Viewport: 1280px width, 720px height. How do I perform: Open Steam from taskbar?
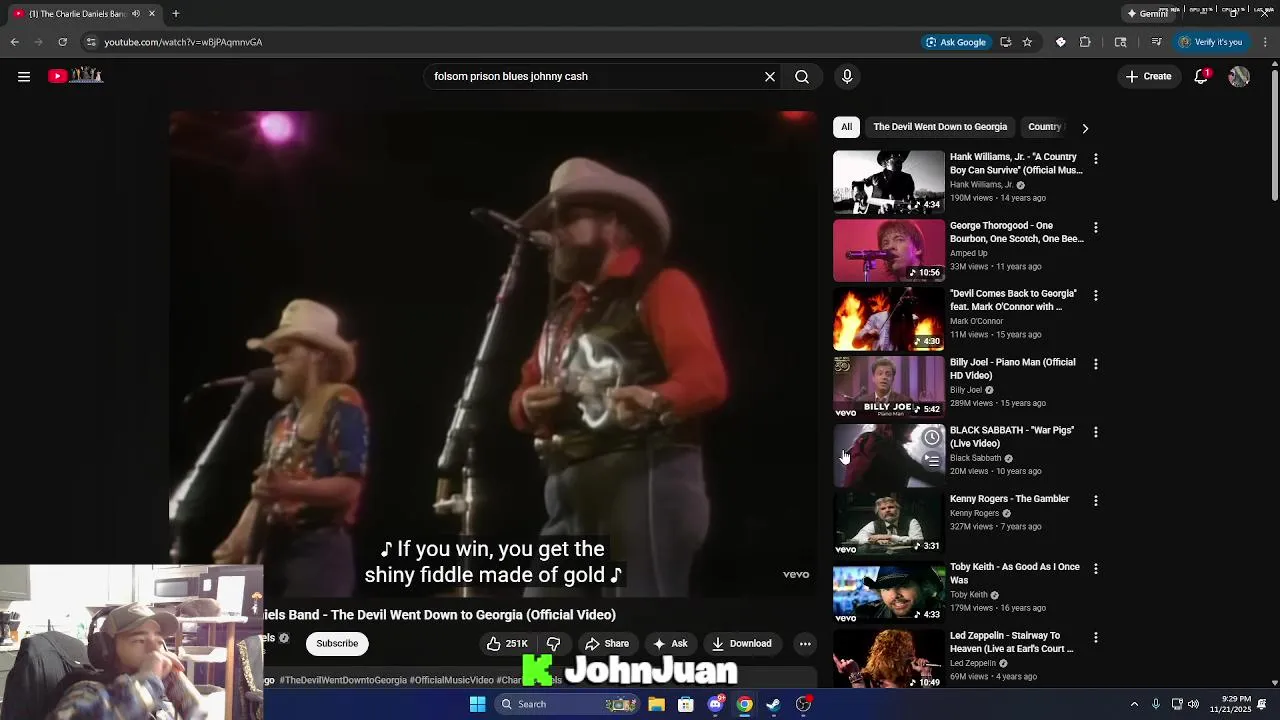[x=773, y=704]
